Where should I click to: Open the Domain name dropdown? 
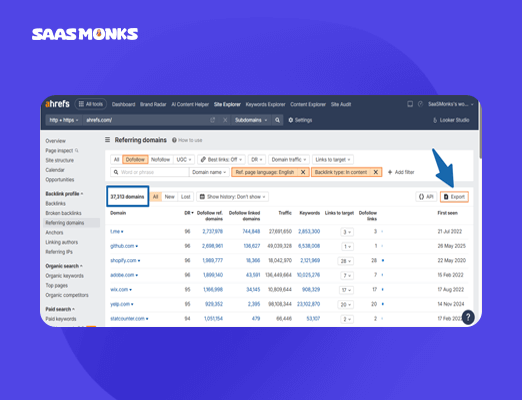pyautogui.click(x=209, y=172)
